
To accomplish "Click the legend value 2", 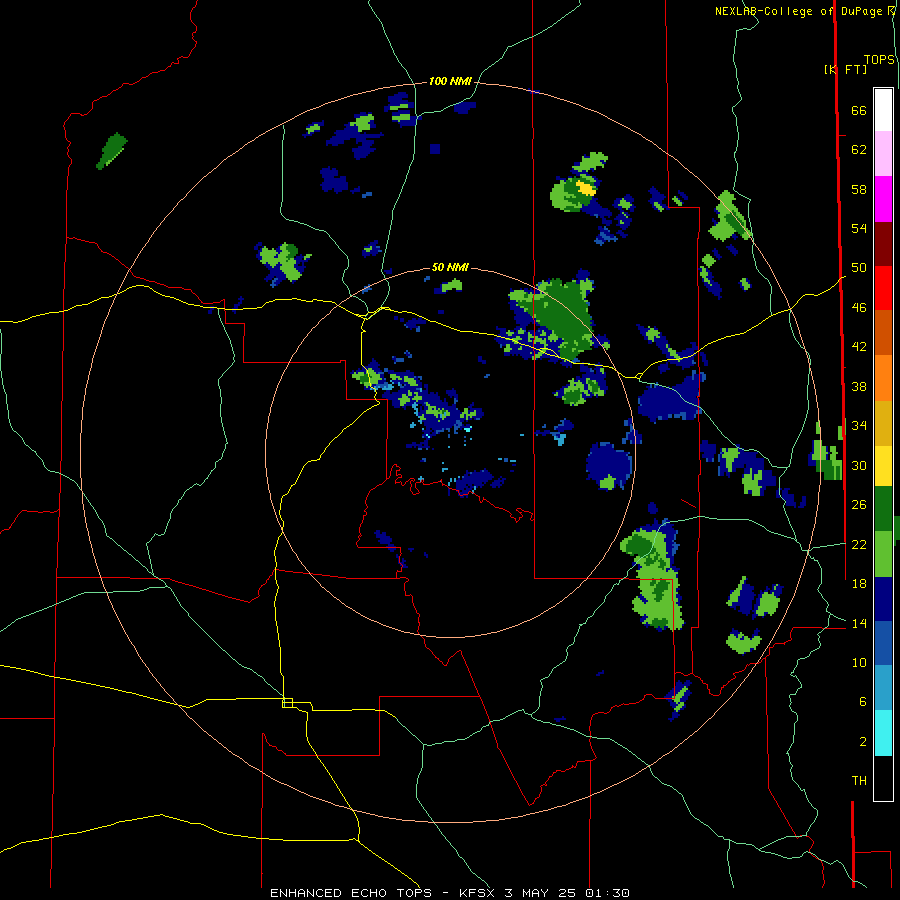I will 862,742.
